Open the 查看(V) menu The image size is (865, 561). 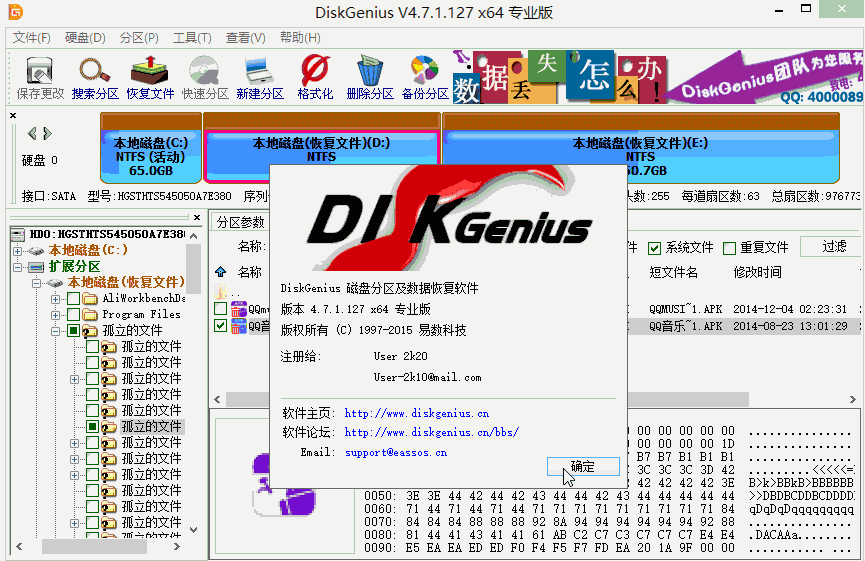coord(245,38)
